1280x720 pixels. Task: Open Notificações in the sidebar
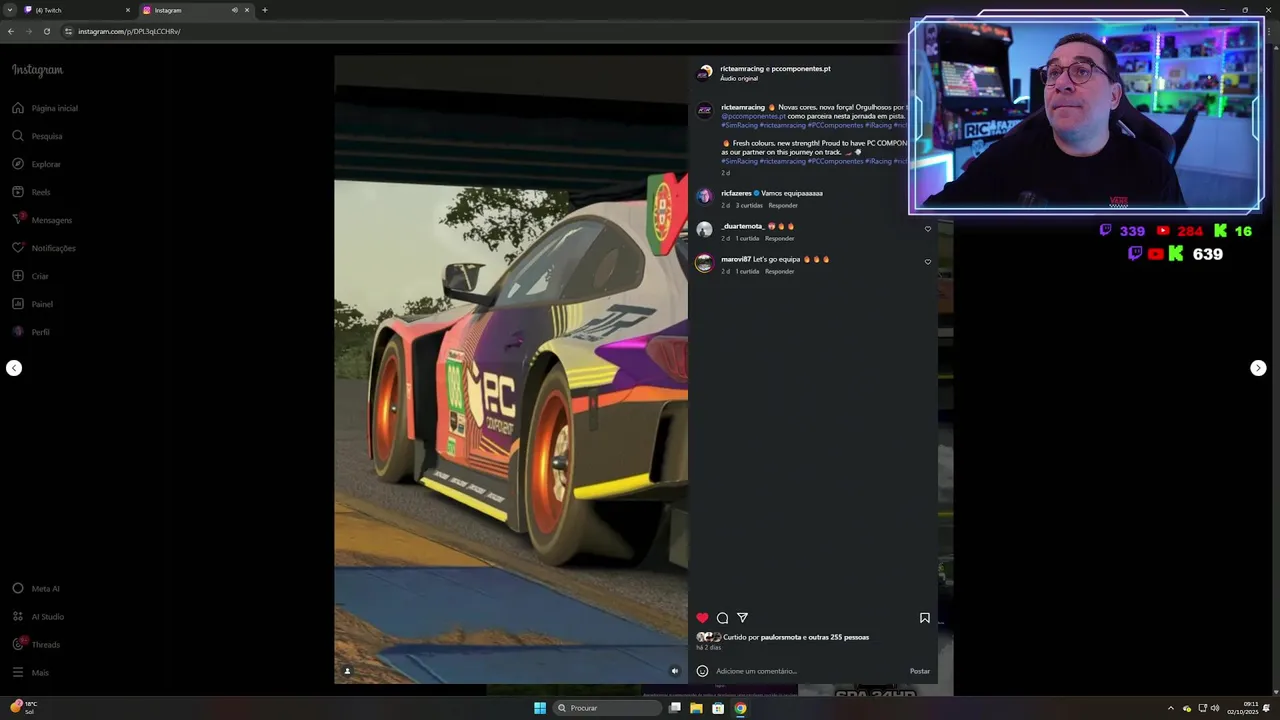pos(44,248)
